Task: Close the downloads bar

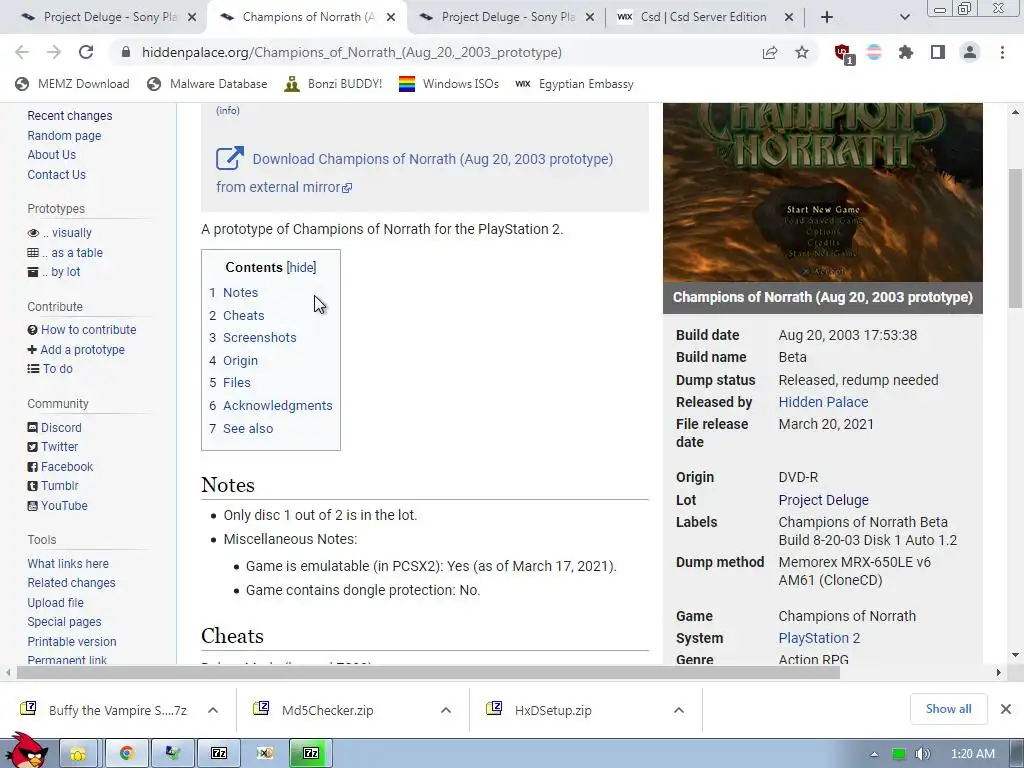Action: tap(1006, 709)
